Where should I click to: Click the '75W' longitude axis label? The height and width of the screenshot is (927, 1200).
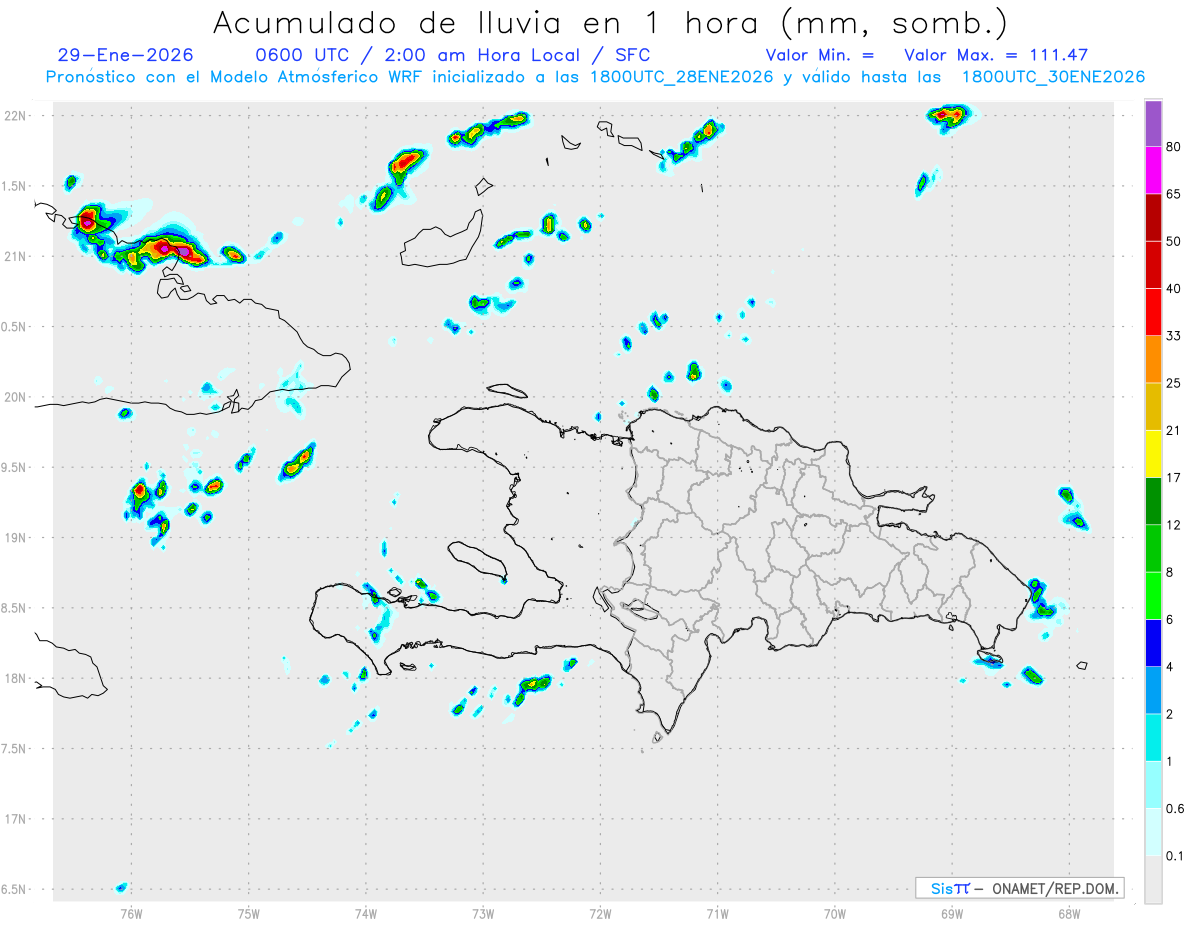click(x=248, y=912)
